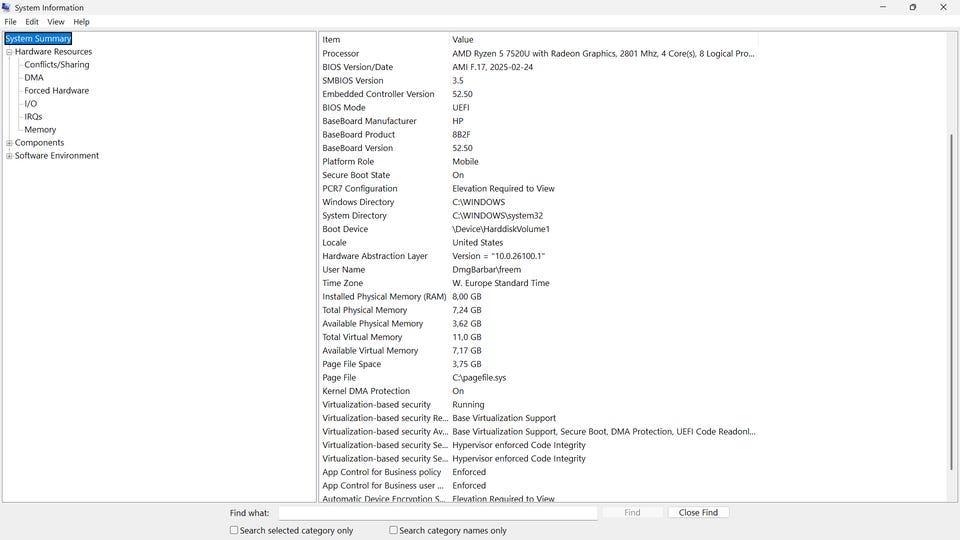Select Hardware Resources tree item
Image resolution: width=960 pixels, height=540 pixels.
pos(53,51)
